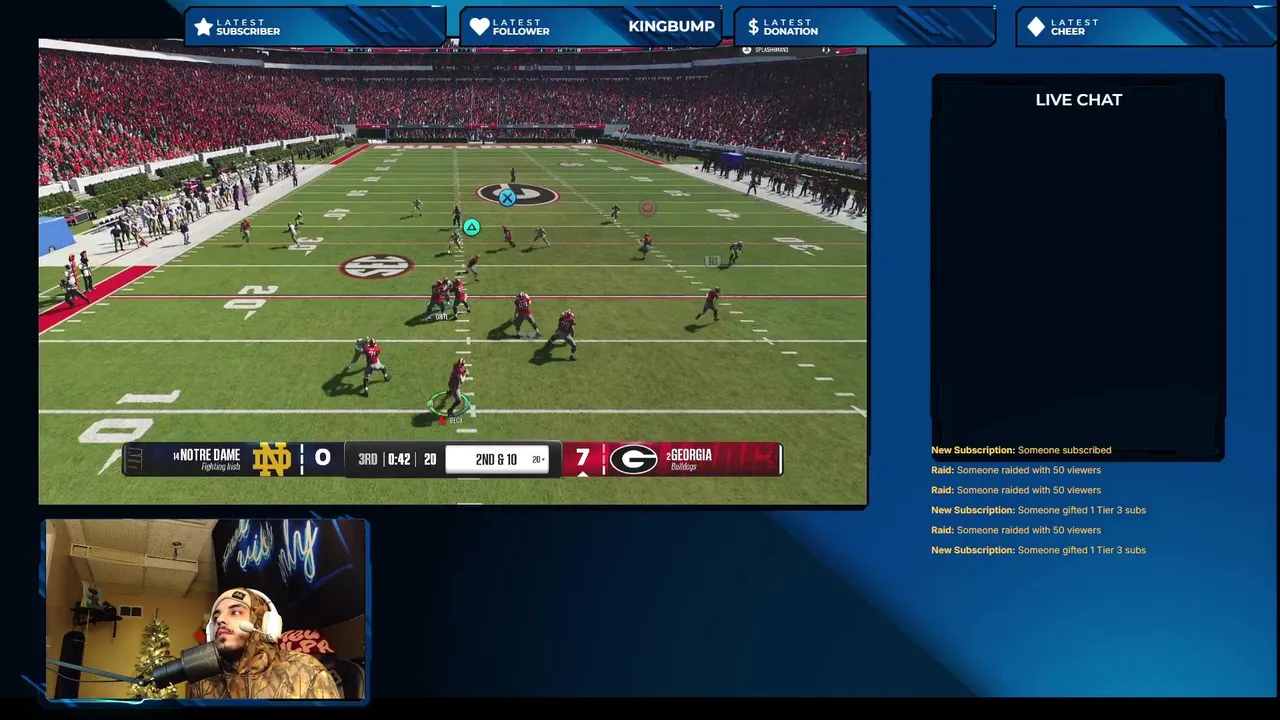This screenshot has width=1280, height=720.
Task: Click the heart icon beside Latest Follower
Action: 480,27
